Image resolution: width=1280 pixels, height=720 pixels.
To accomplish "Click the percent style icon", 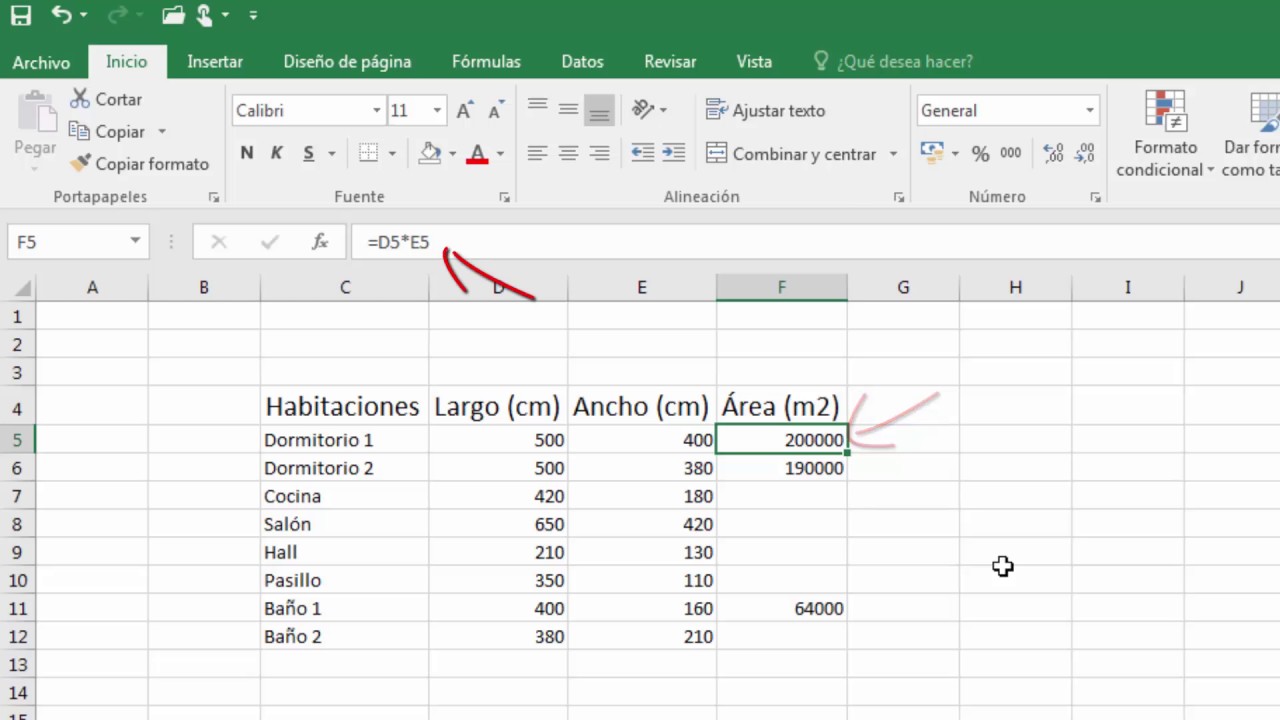I will [980, 153].
